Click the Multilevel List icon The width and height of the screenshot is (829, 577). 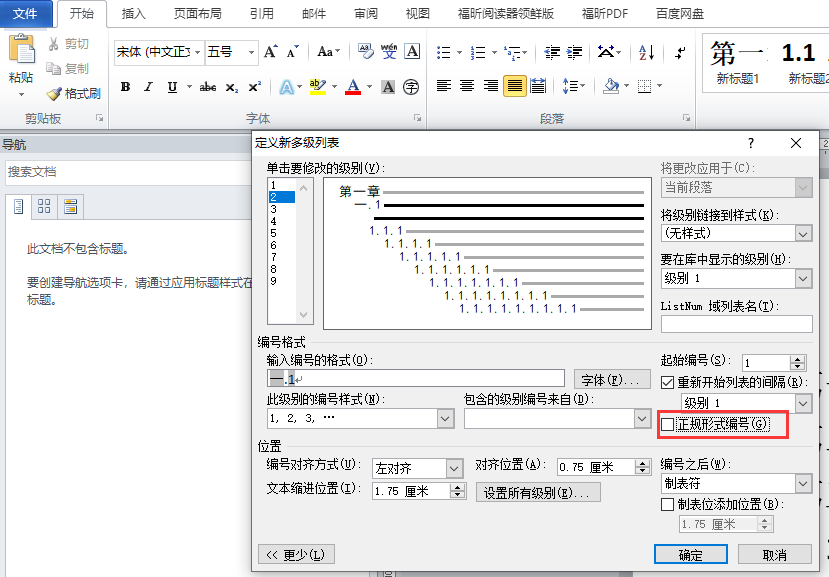click(513, 52)
